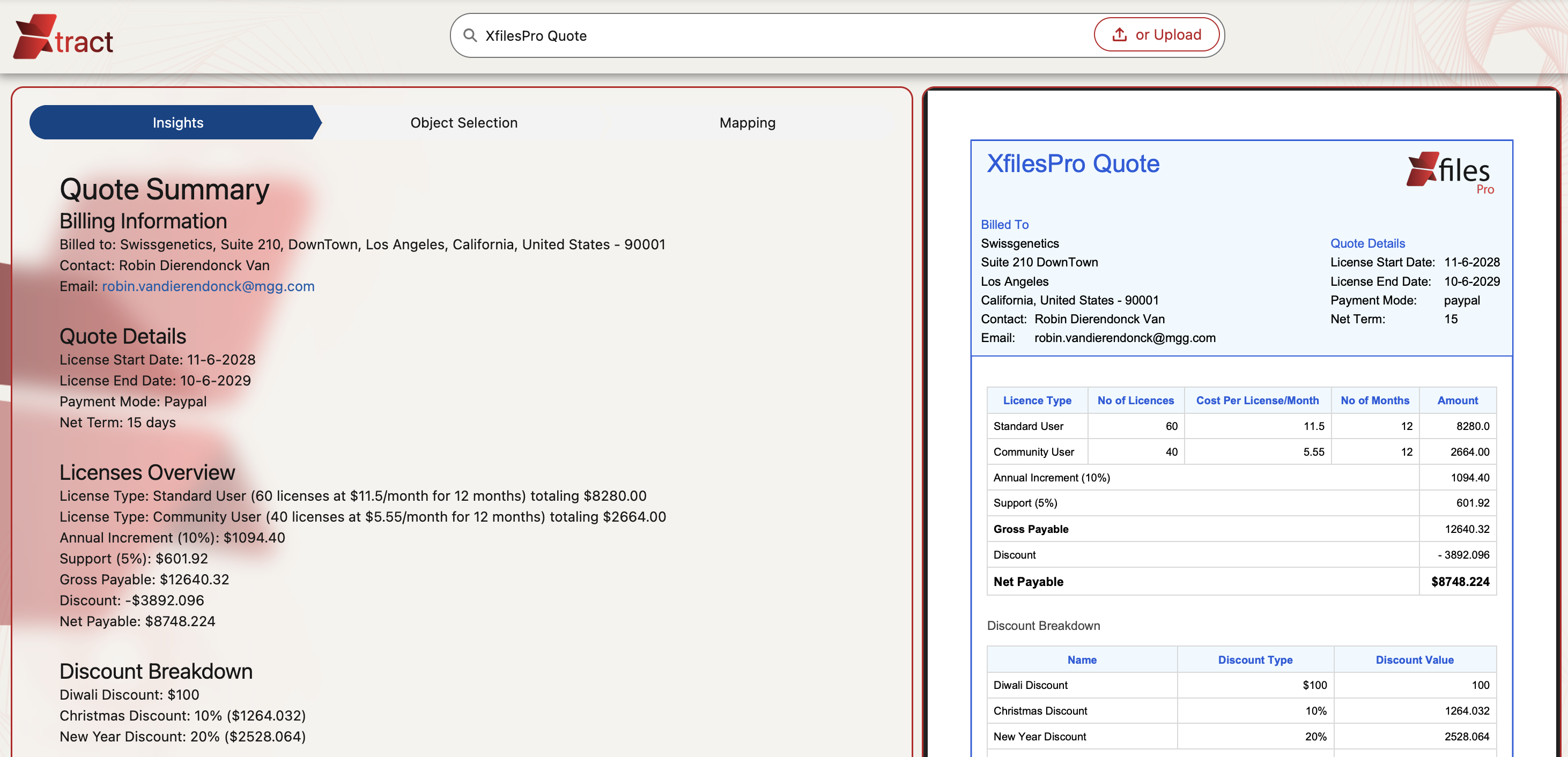
Task: Click the Net Payable total $8748.224
Action: [x=1460, y=582]
